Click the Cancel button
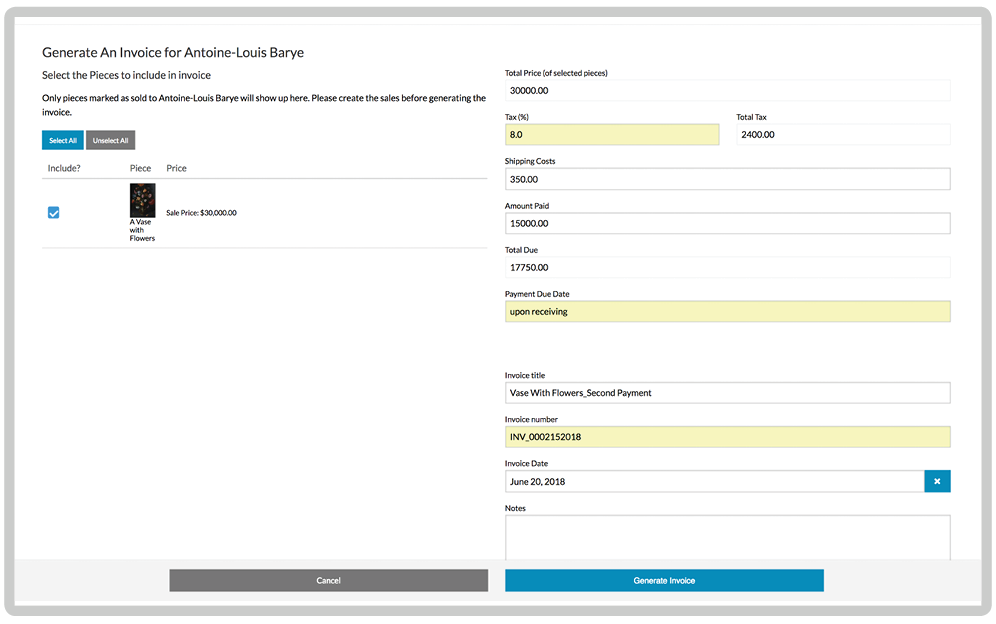The width and height of the screenshot is (996, 624). tap(328, 580)
